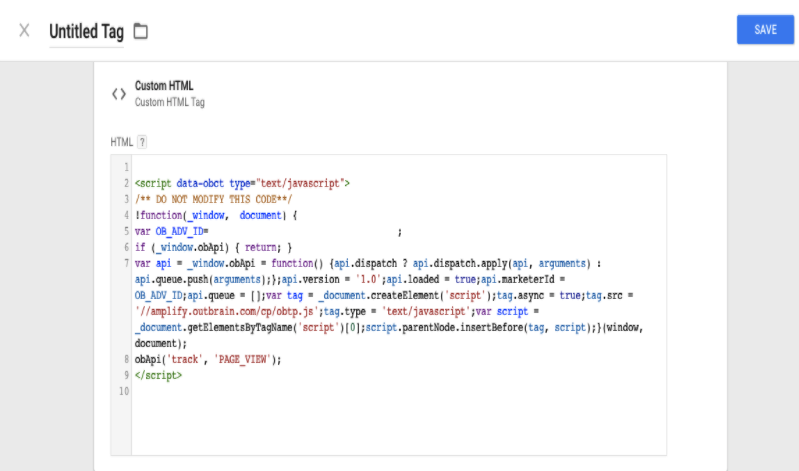Save the tag with the SAVE button

pyautogui.click(x=765, y=30)
